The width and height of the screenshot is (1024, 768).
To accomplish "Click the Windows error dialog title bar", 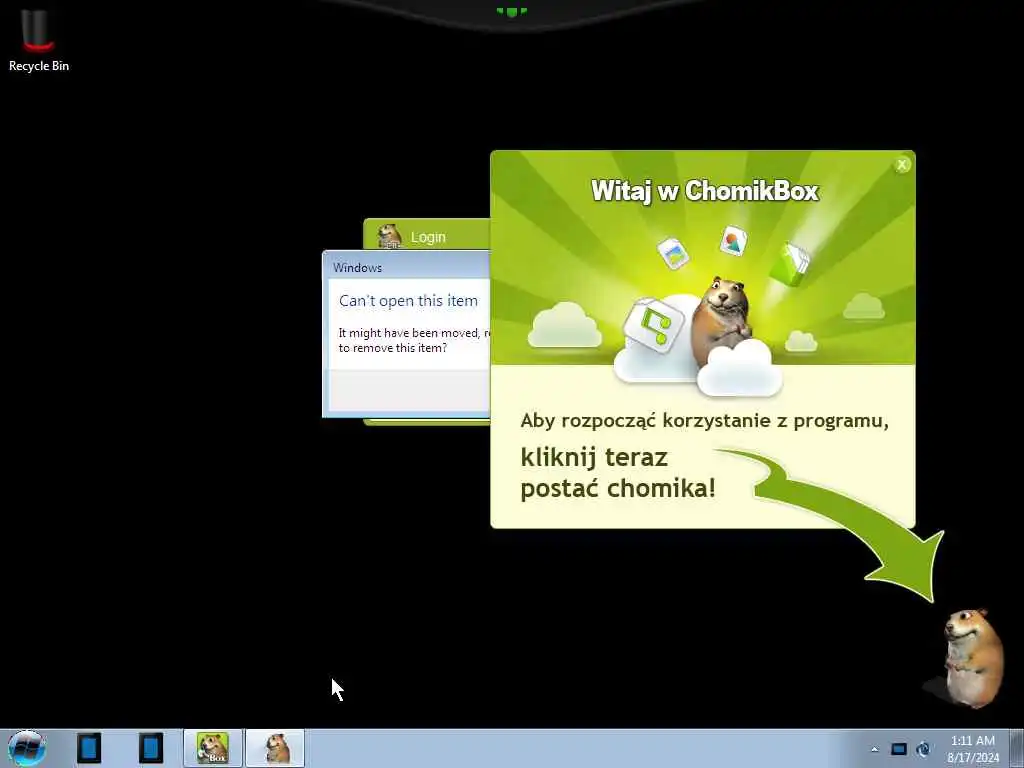I will tap(406, 266).
